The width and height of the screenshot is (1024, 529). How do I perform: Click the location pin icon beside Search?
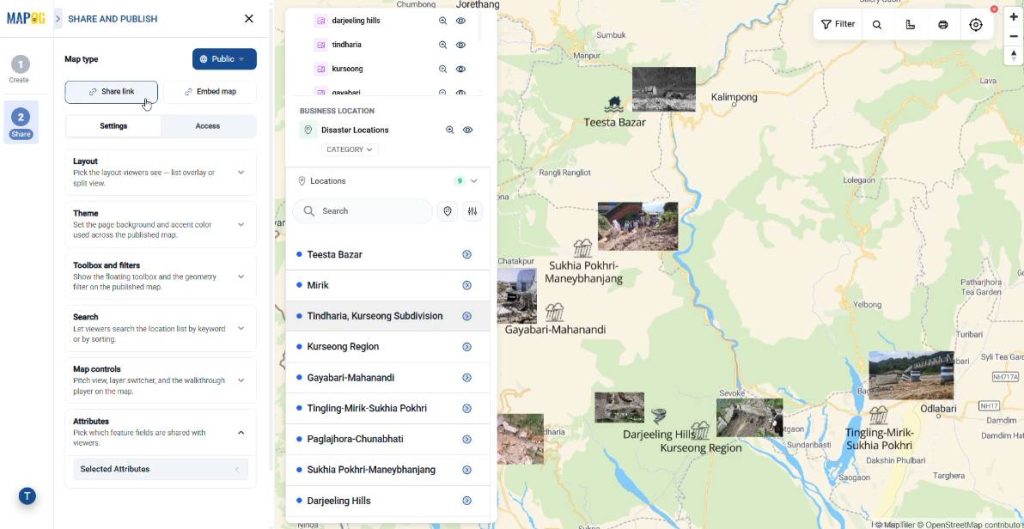pyautogui.click(x=447, y=212)
